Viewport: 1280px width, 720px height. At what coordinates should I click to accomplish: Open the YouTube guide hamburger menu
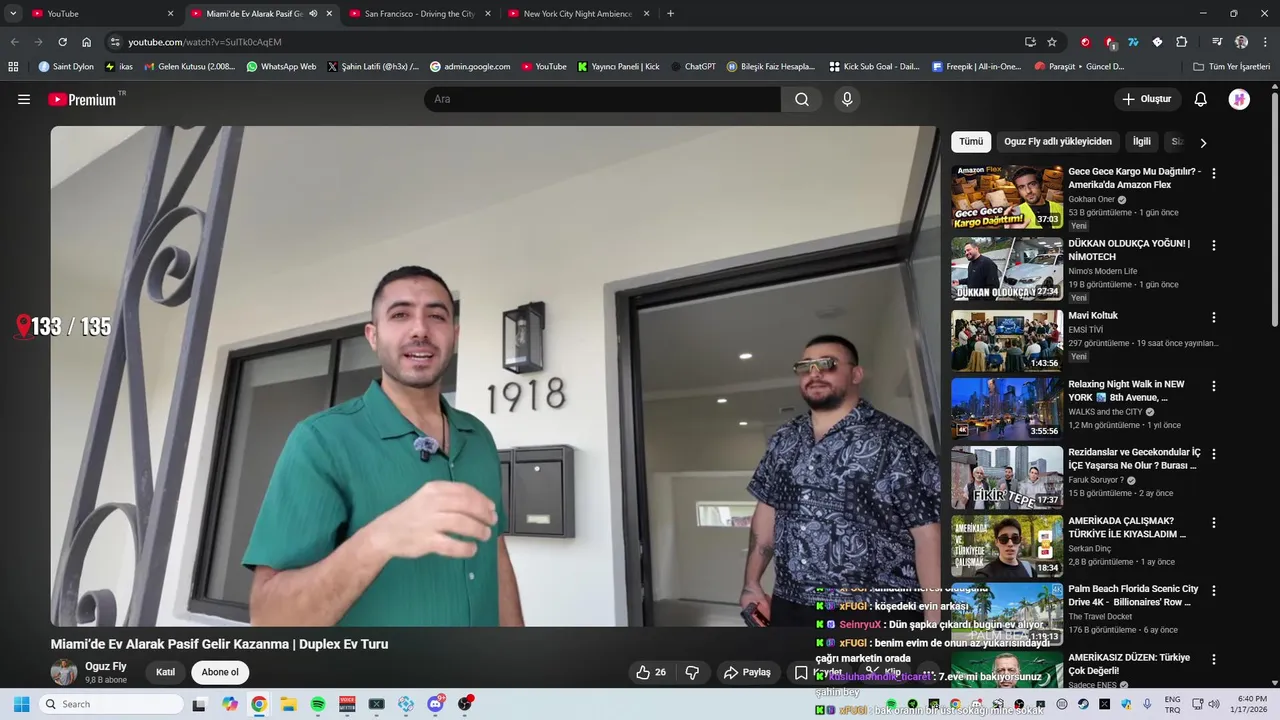24,99
